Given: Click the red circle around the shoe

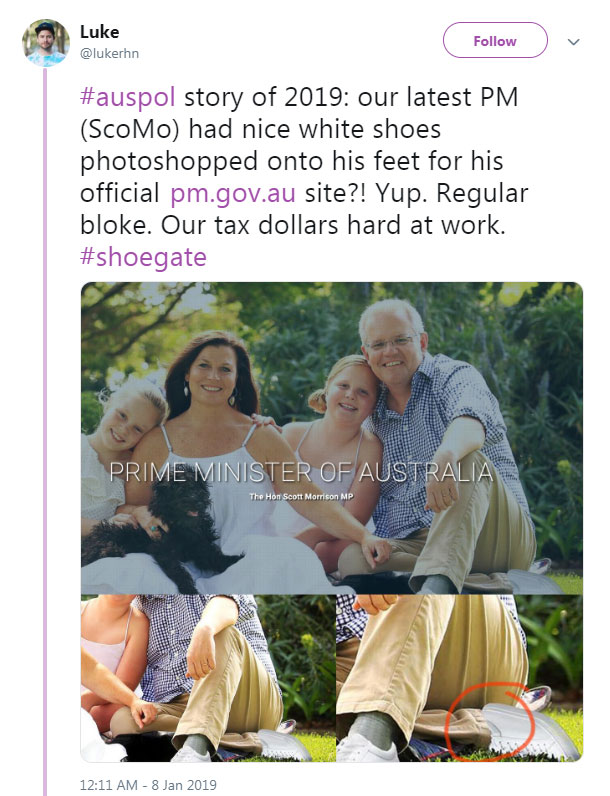Looking at the screenshot, I should pyautogui.click(x=490, y=720).
